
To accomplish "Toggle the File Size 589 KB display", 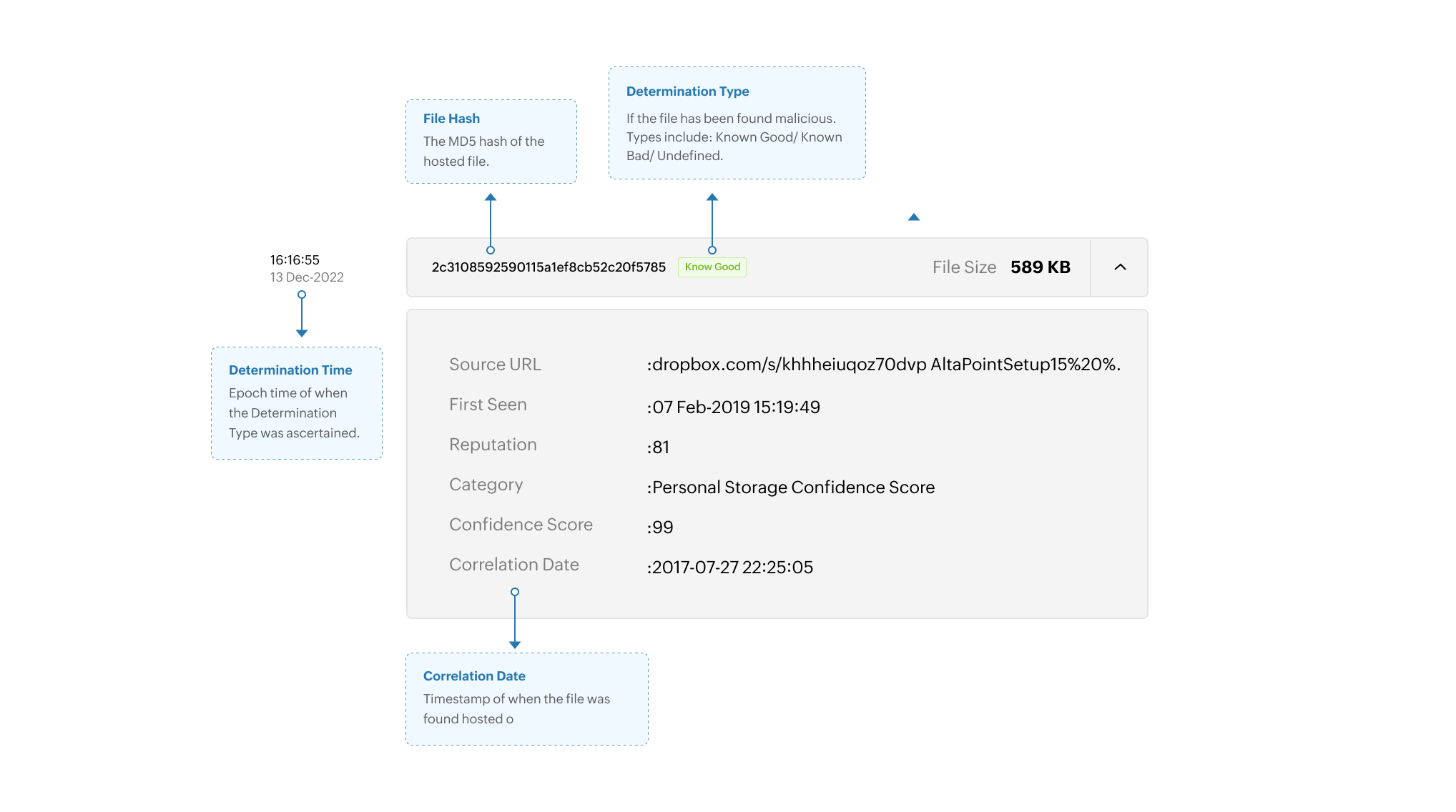I will coord(1041,267).
